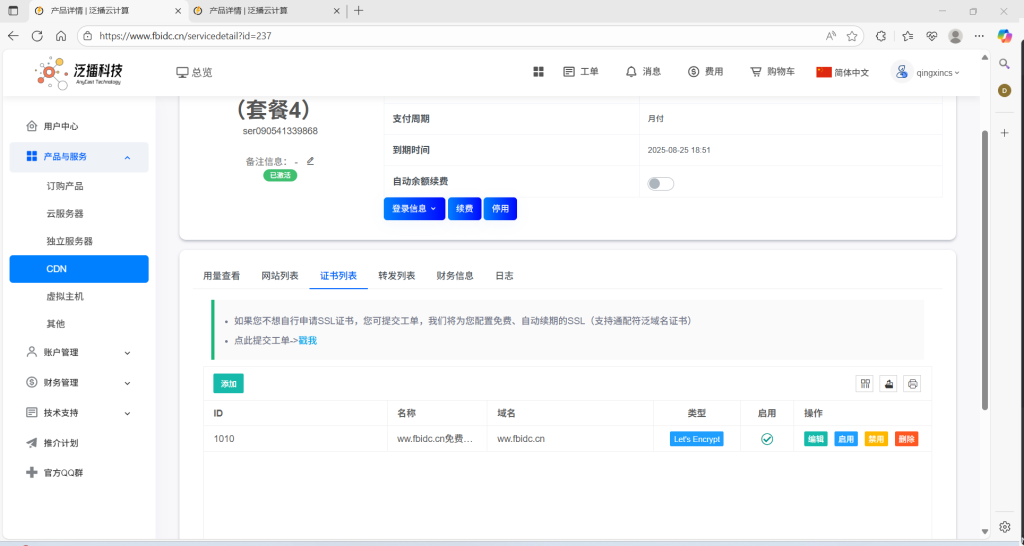Open 总览 overview in header
The width and height of the screenshot is (1024, 546).
195,72
